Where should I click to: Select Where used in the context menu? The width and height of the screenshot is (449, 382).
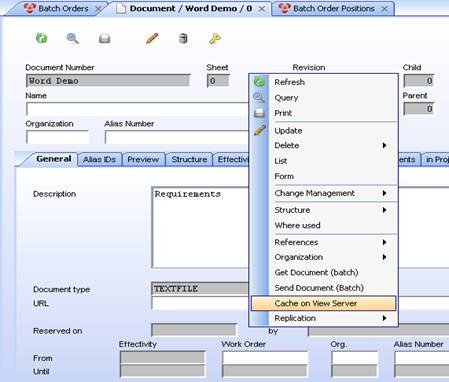(x=324, y=225)
